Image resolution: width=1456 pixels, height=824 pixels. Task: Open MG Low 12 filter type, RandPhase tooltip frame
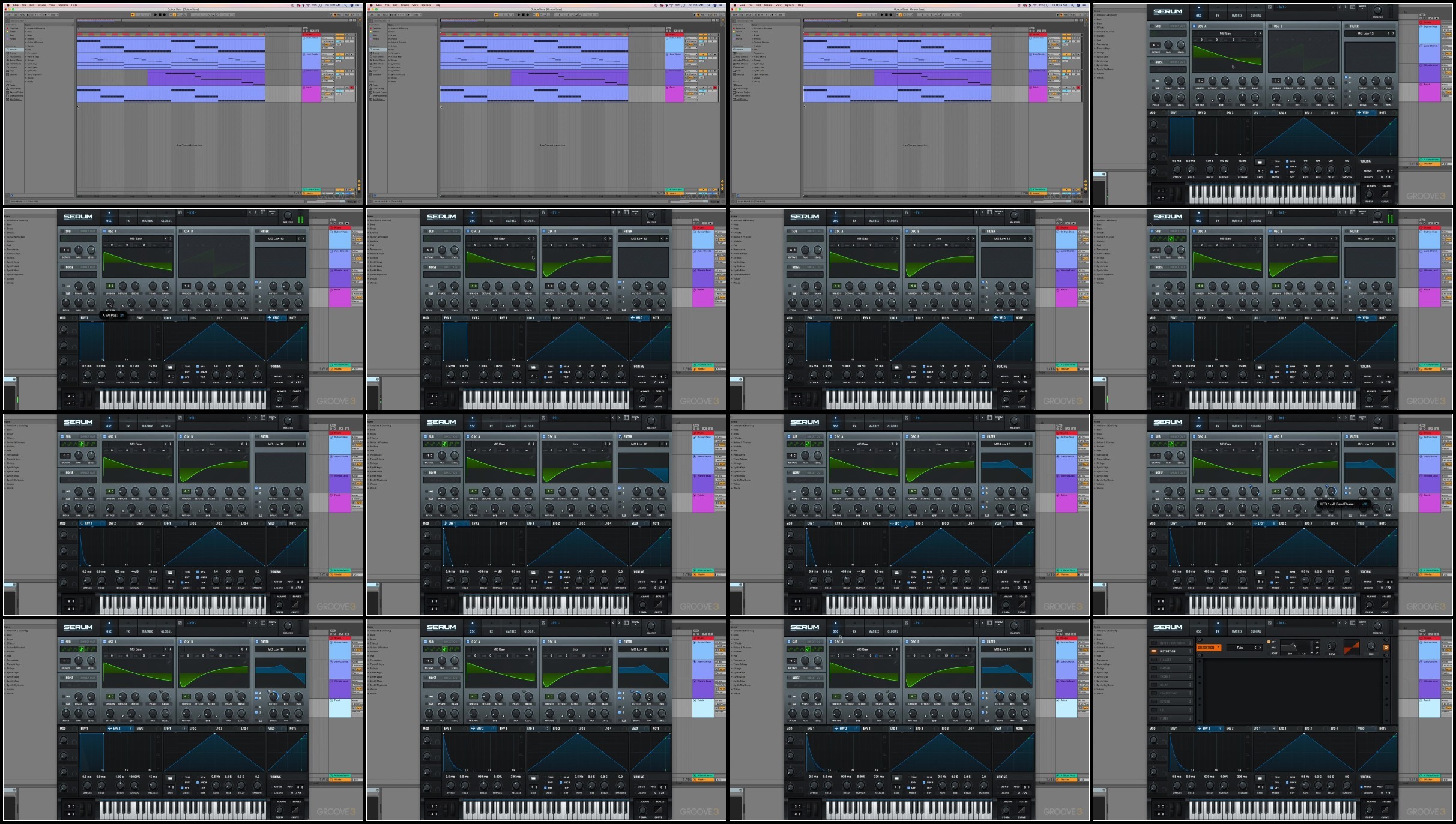[1365, 444]
